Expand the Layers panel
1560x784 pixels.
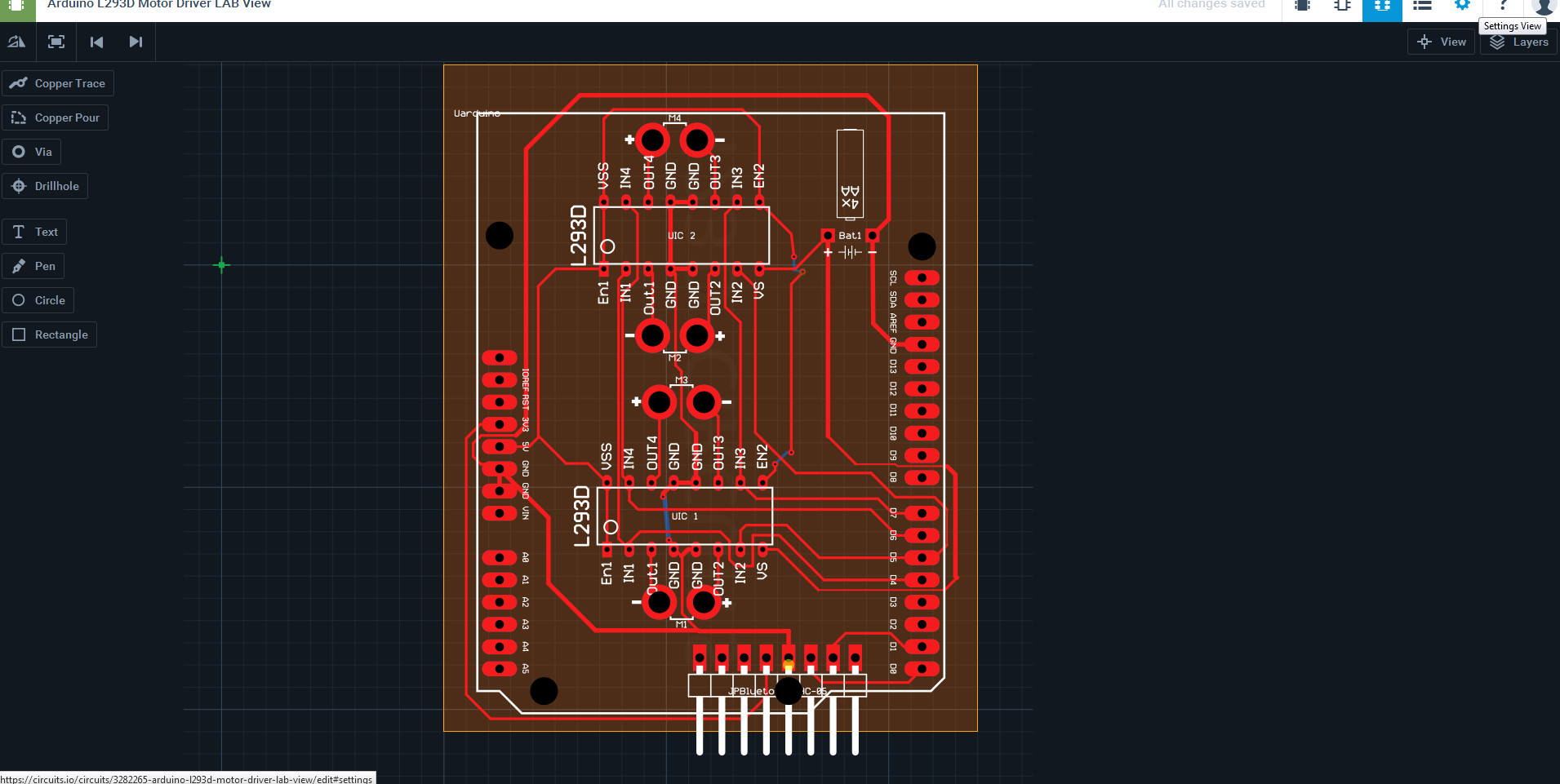coord(1518,42)
